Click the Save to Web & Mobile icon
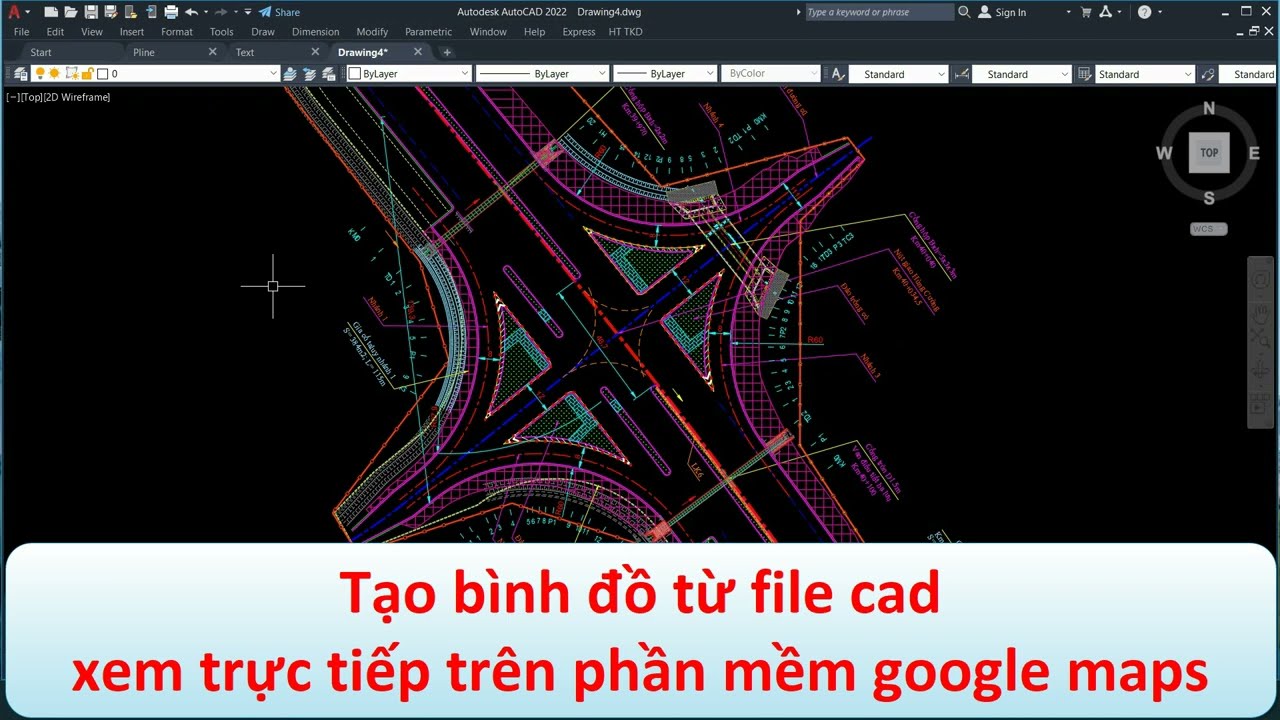 tap(150, 12)
